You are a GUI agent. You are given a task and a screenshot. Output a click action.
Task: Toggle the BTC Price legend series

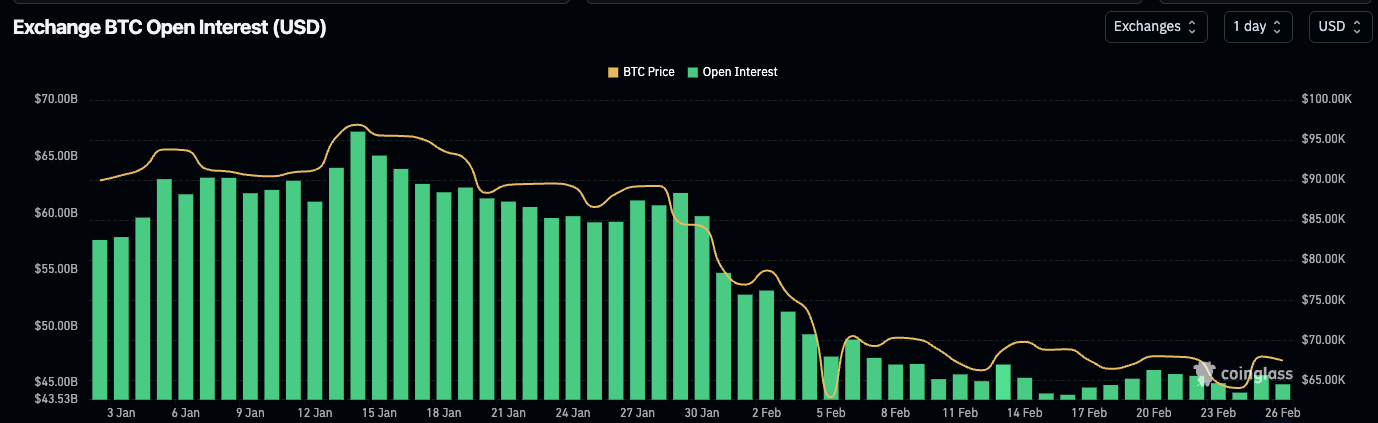click(x=648, y=72)
